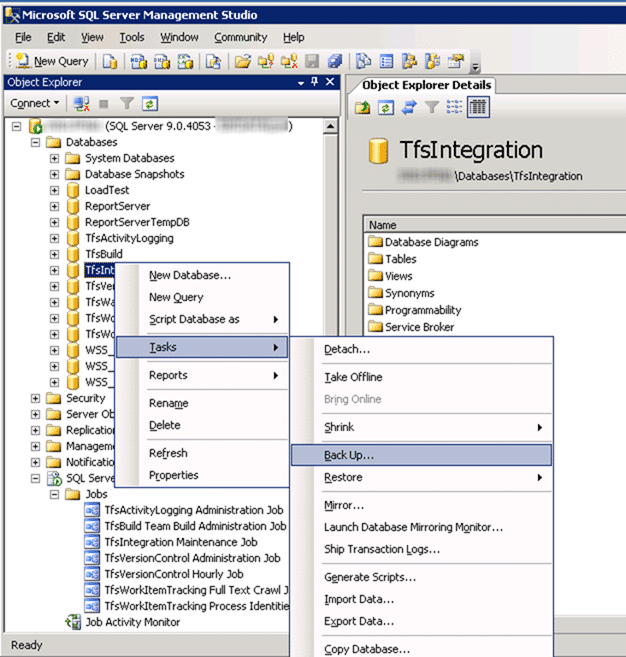This screenshot has width=626, height=657.
Task: Open the View menu
Action: click(92, 37)
